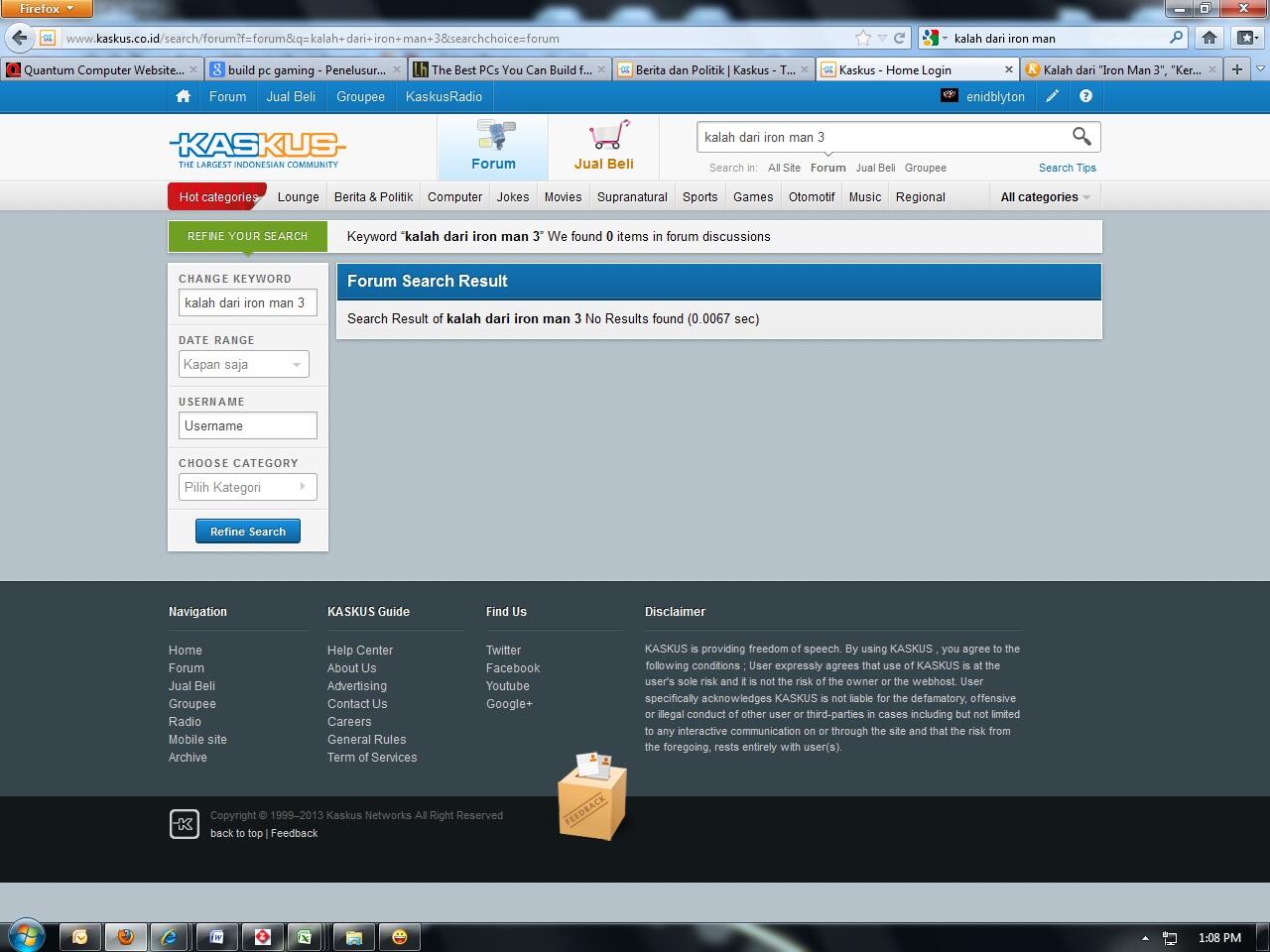Open Help Center footer link
Image resolution: width=1270 pixels, height=952 pixels.
click(360, 651)
